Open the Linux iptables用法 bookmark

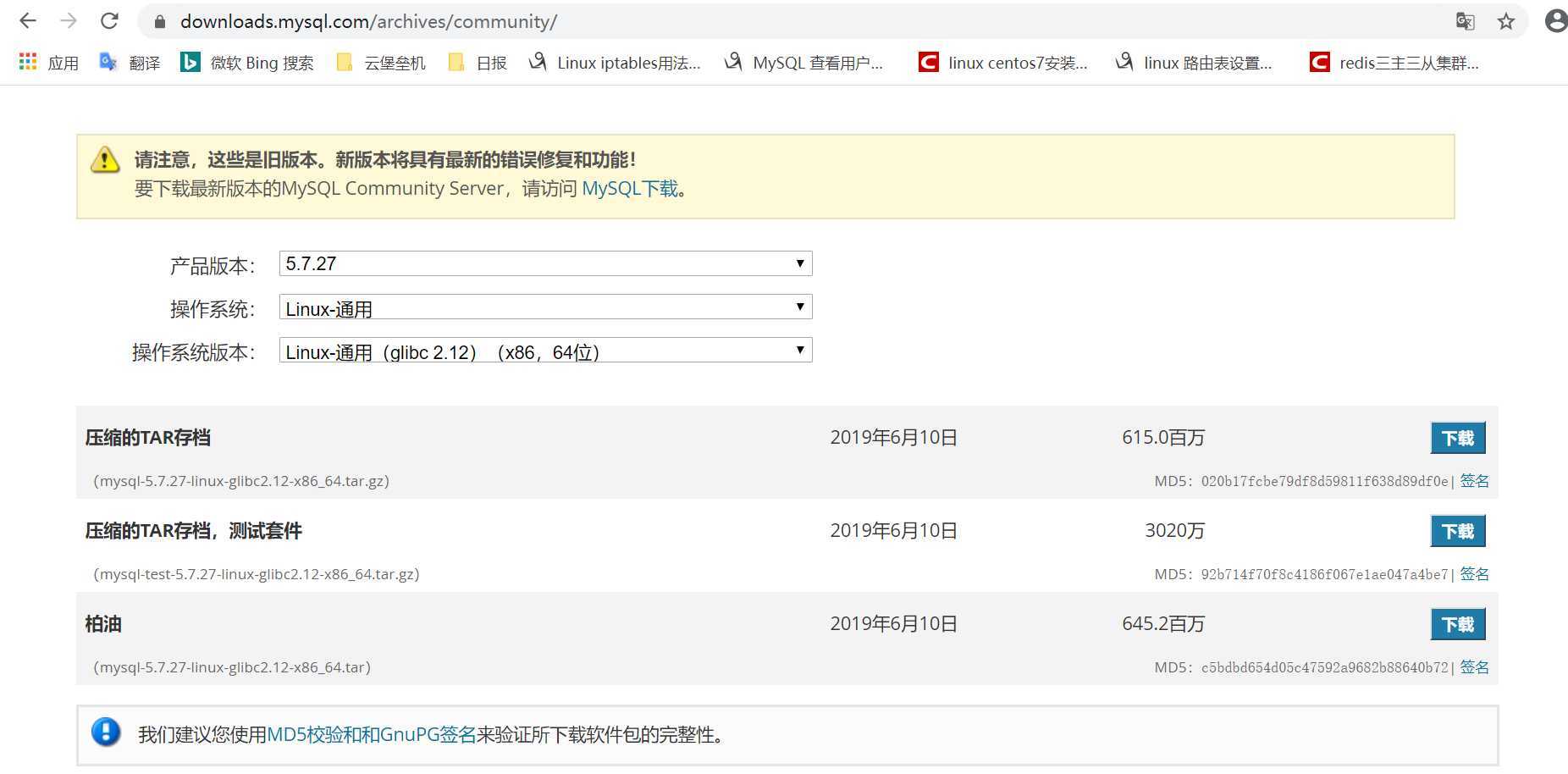[615, 63]
